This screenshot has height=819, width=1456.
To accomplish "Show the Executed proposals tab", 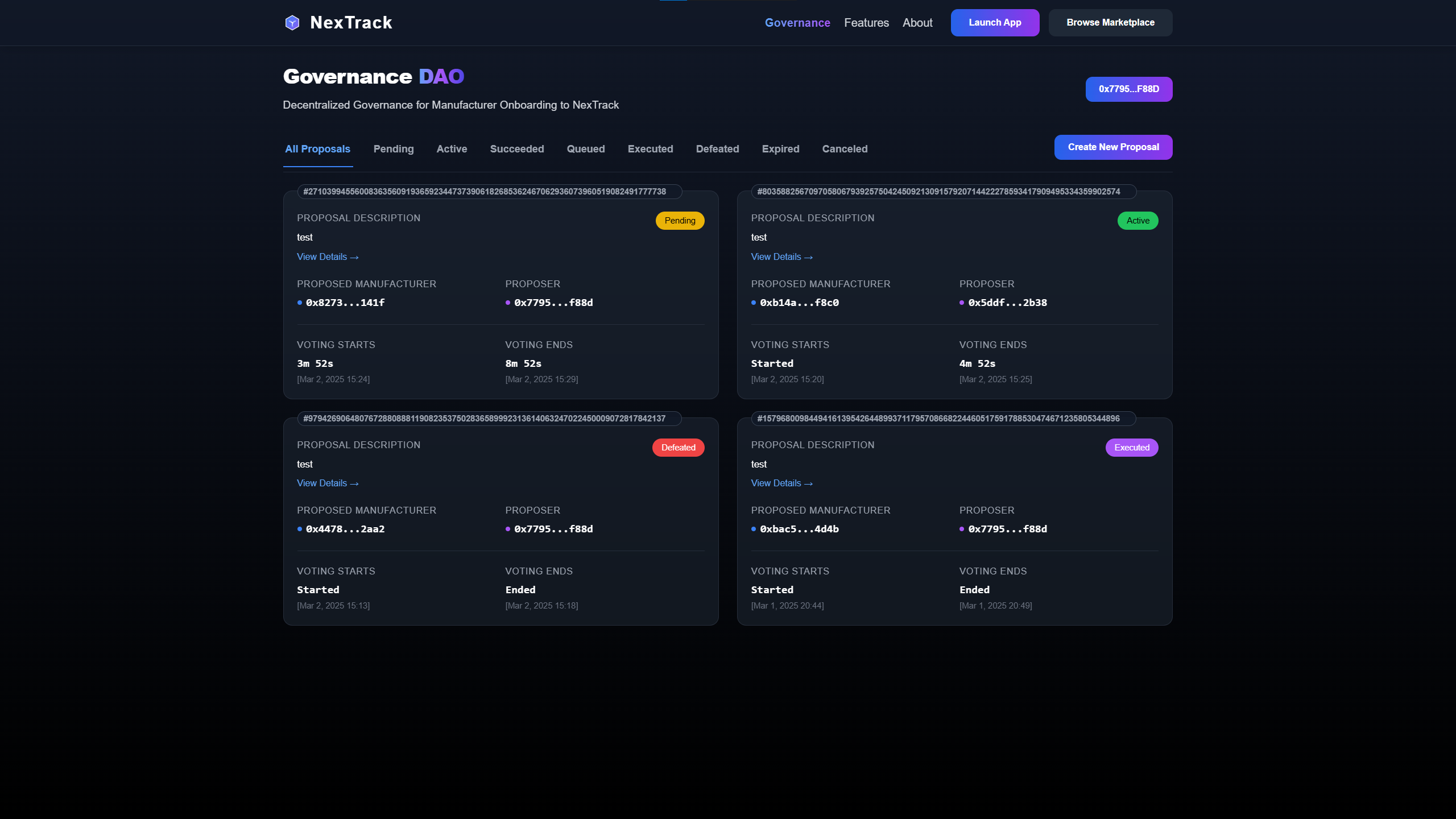I will [650, 149].
